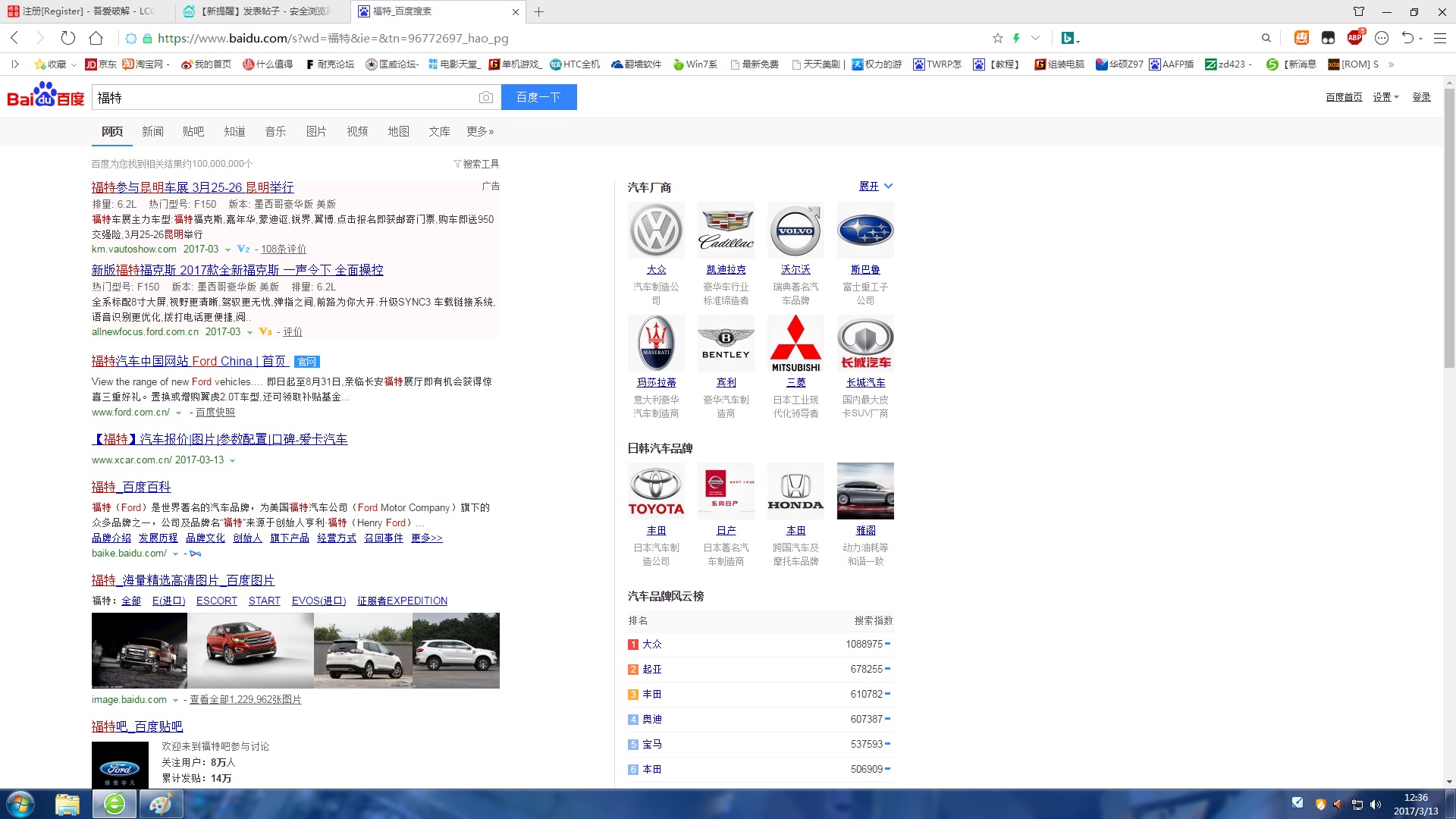The image size is (1456, 819).
Task: Expand 更多» categories
Action: 480,131
